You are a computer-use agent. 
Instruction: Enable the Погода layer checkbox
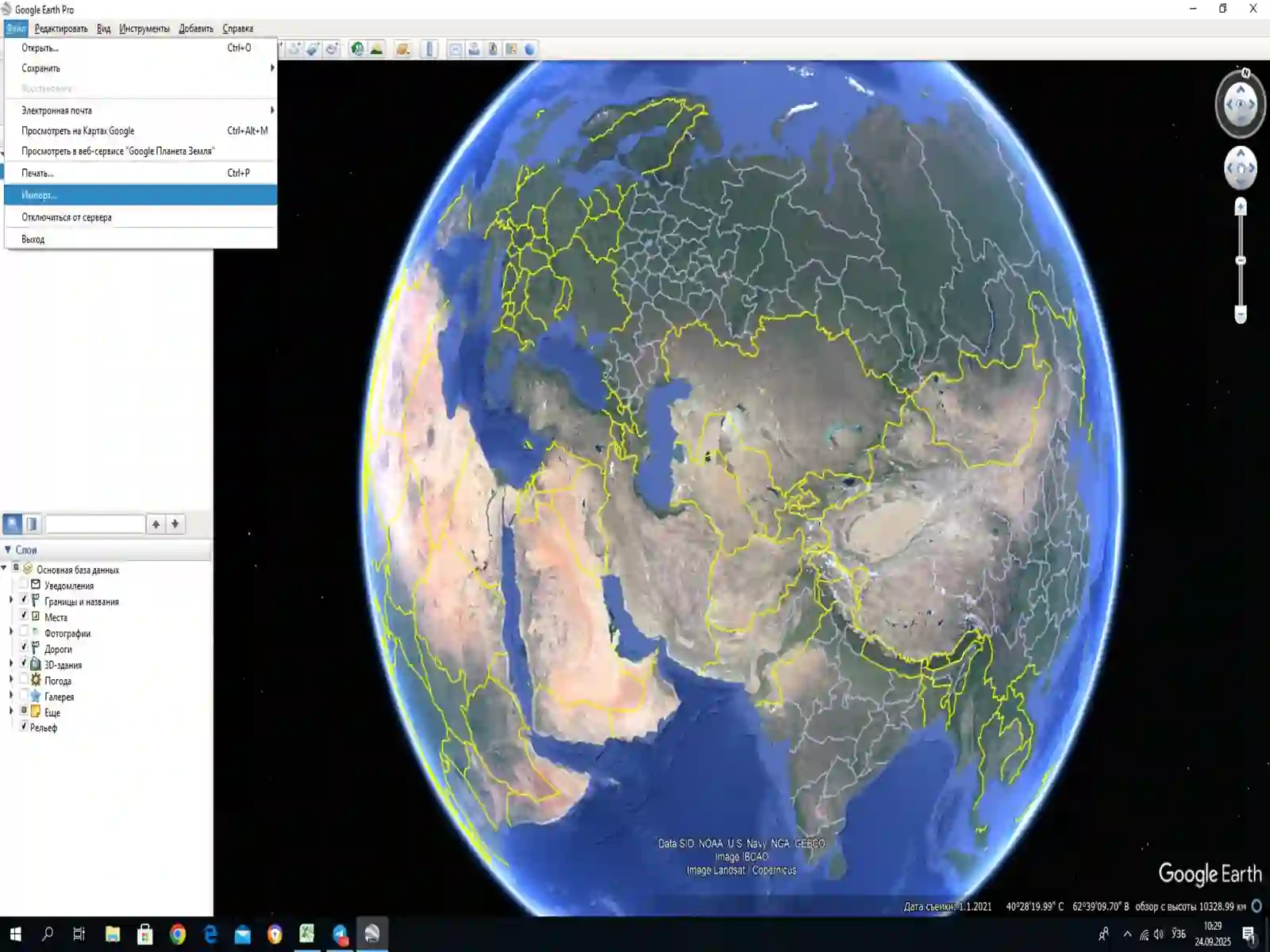(x=24, y=679)
